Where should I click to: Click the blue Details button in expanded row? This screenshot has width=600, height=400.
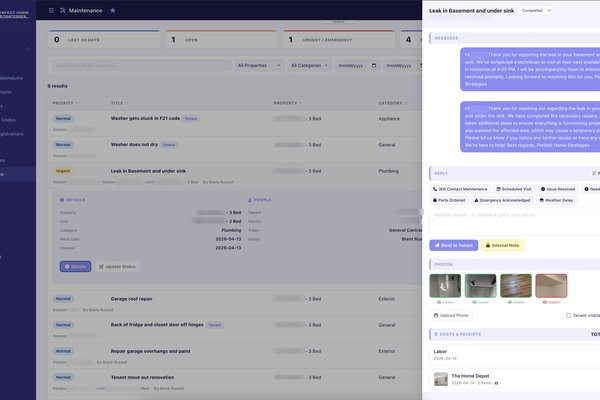coord(75,266)
